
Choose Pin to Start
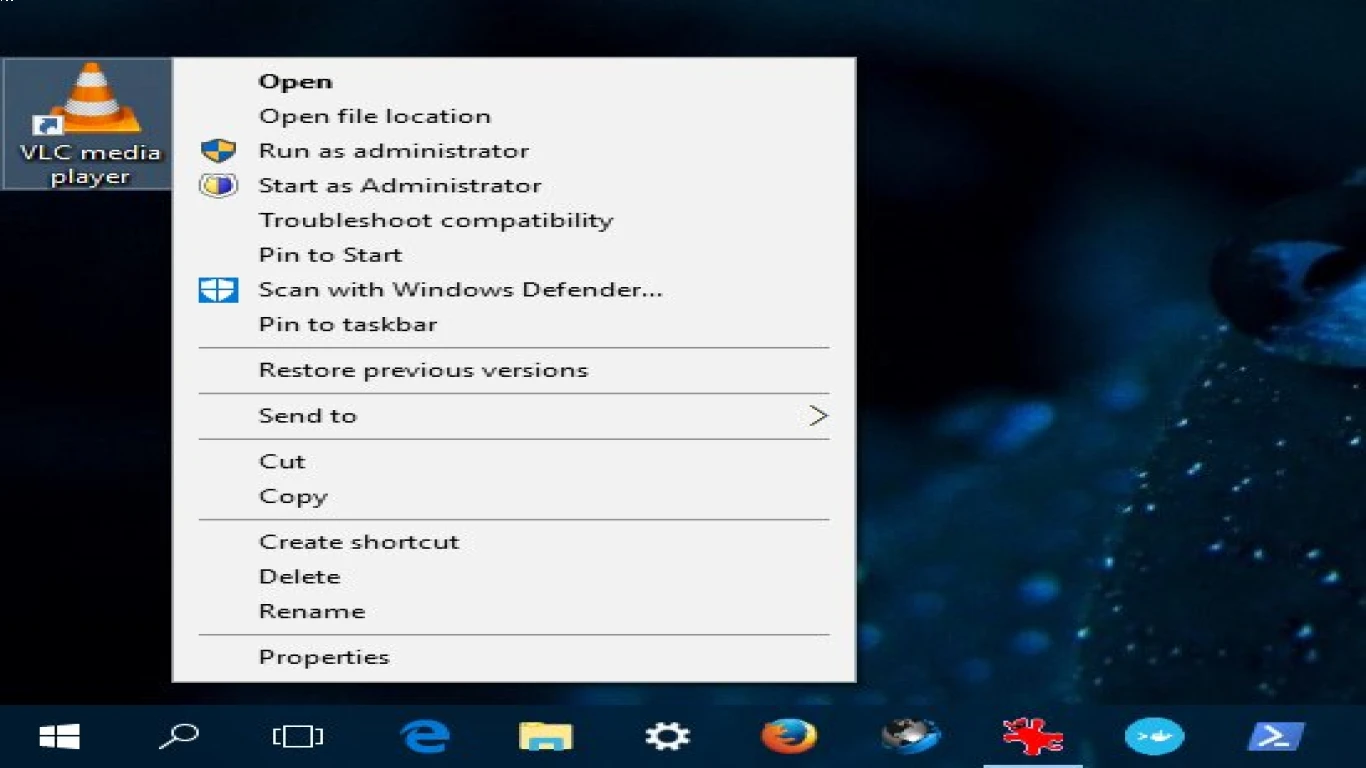(x=330, y=255)
